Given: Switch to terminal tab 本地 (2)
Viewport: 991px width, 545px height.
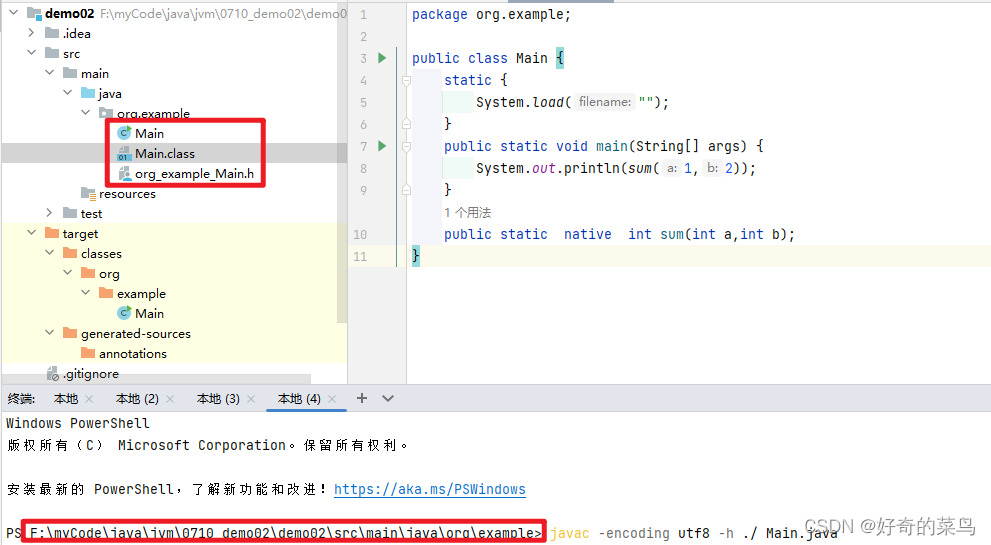Looking at the screenshot, I should pyautogui.click(x=137, y=399).
